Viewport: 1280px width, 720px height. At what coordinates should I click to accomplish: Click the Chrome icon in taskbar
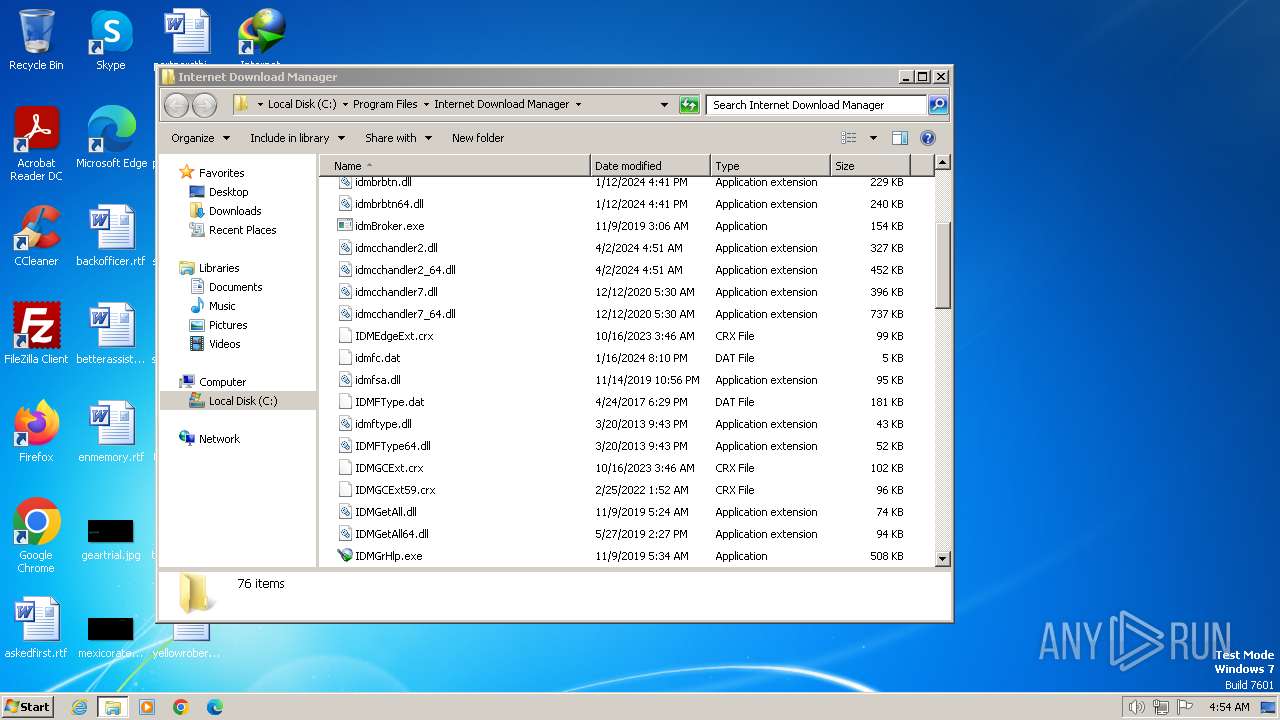[x=181, y=707]
